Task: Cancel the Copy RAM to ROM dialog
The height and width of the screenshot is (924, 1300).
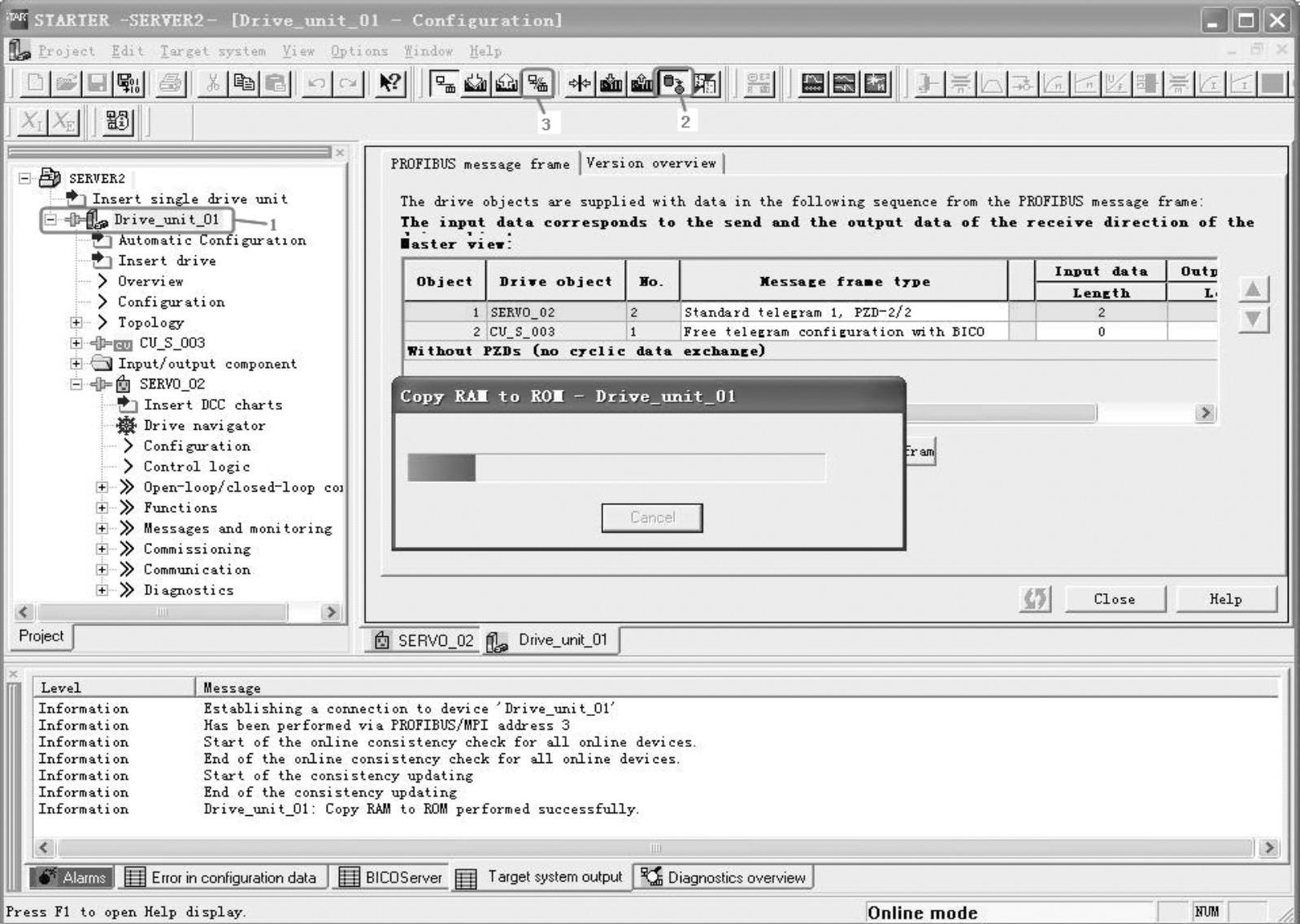Action: (x=652, y=518)
